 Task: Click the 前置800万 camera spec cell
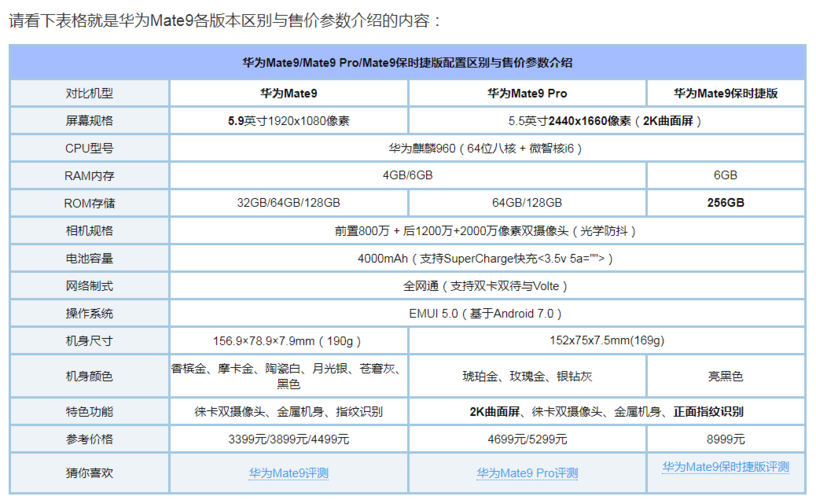point(487,230)
